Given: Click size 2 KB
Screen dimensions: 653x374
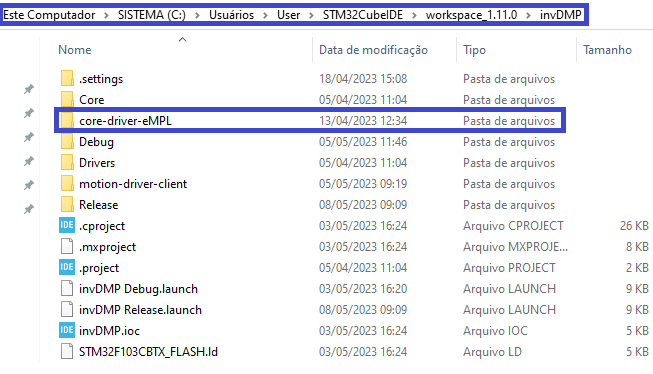Looking at the screenshot, I should point(637,268).
